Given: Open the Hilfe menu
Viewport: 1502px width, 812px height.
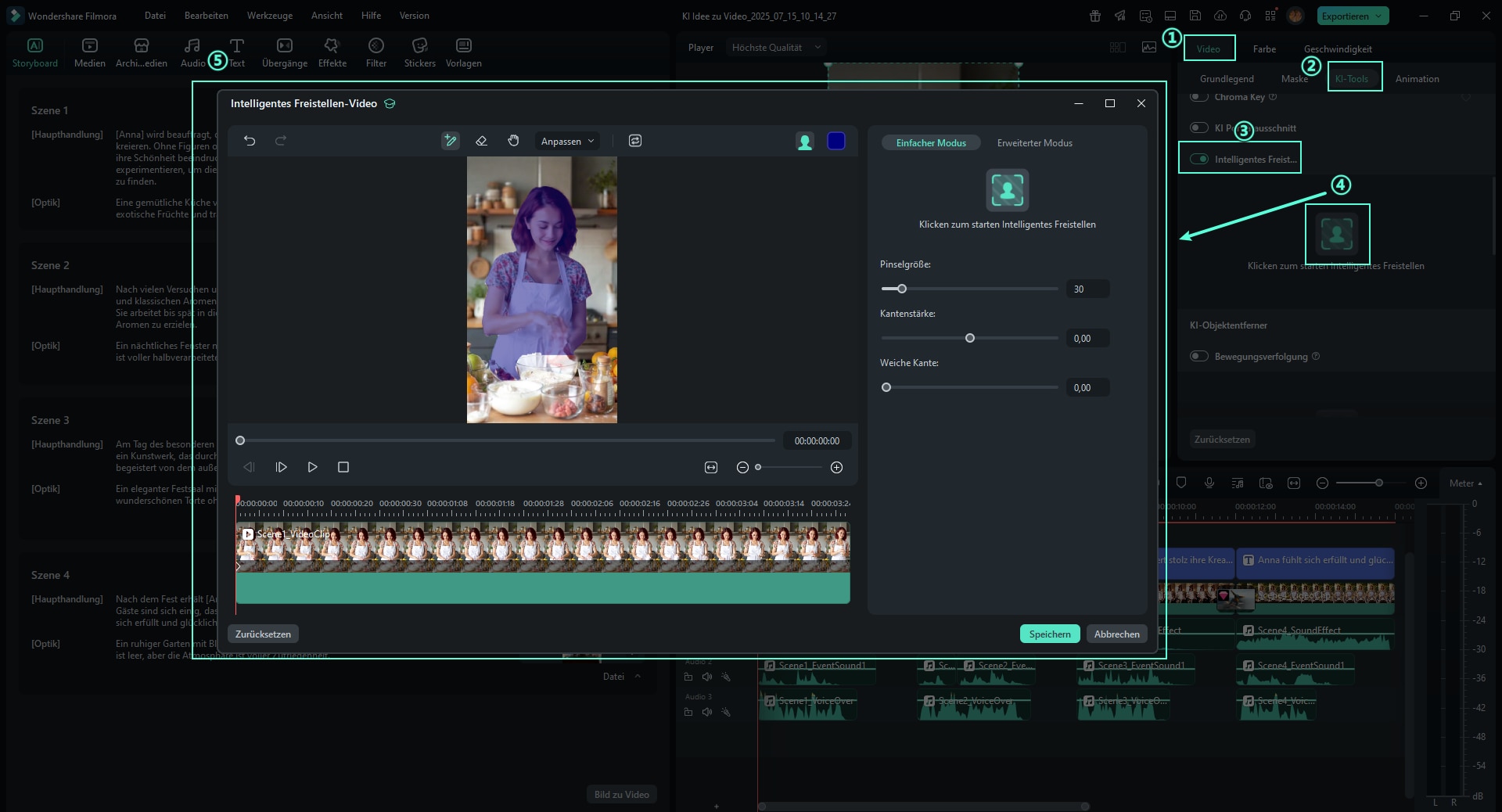Looking at the screenshot, I should click(372, 16).
